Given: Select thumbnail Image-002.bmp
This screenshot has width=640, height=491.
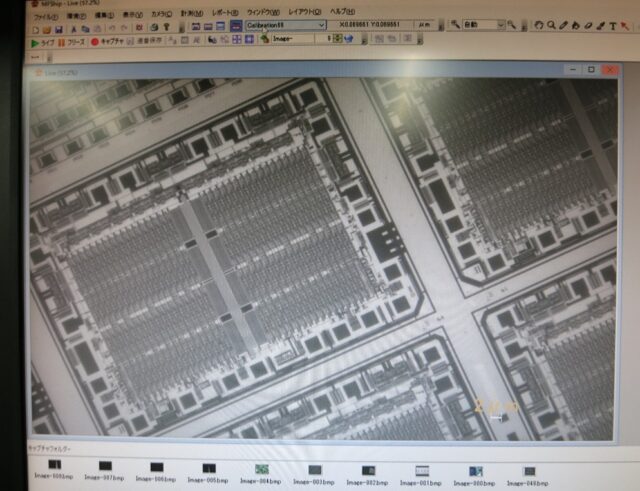Looking at the screenshot, I should click(x=367, y=476).
